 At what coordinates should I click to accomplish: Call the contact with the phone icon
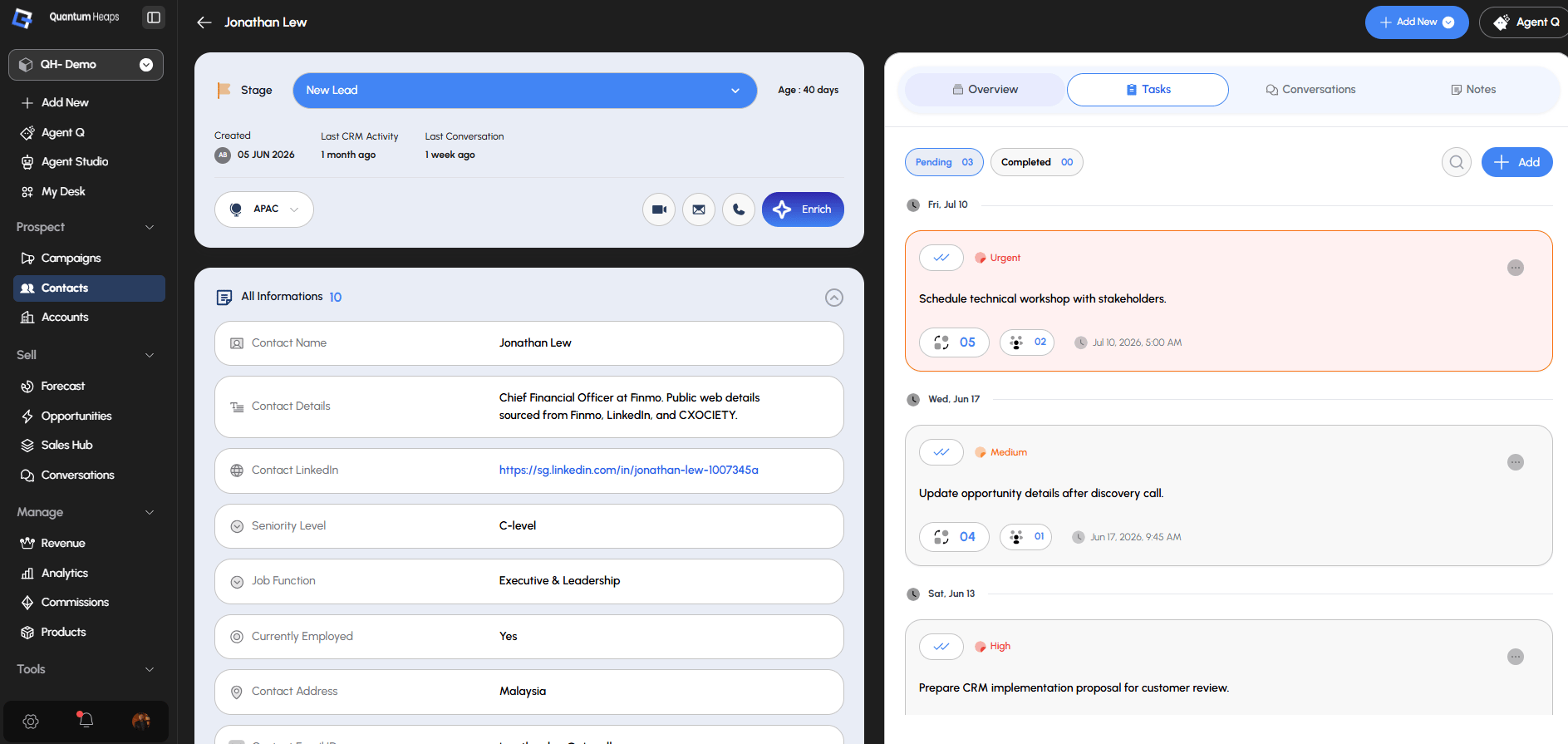pyautogui.click(x=739, y=209)
